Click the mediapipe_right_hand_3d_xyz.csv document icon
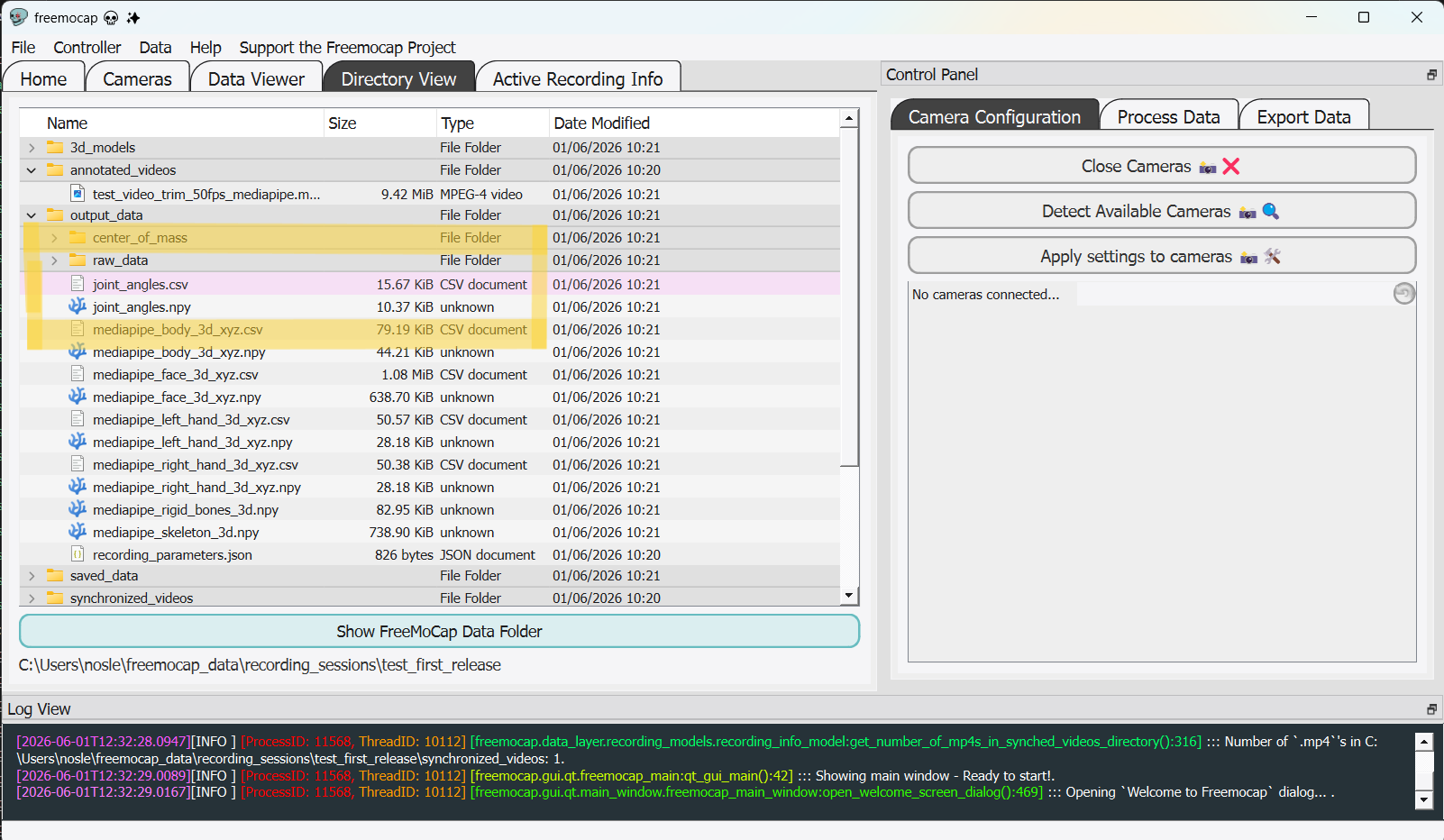The image size is (1444, 840). click(78, 464)
